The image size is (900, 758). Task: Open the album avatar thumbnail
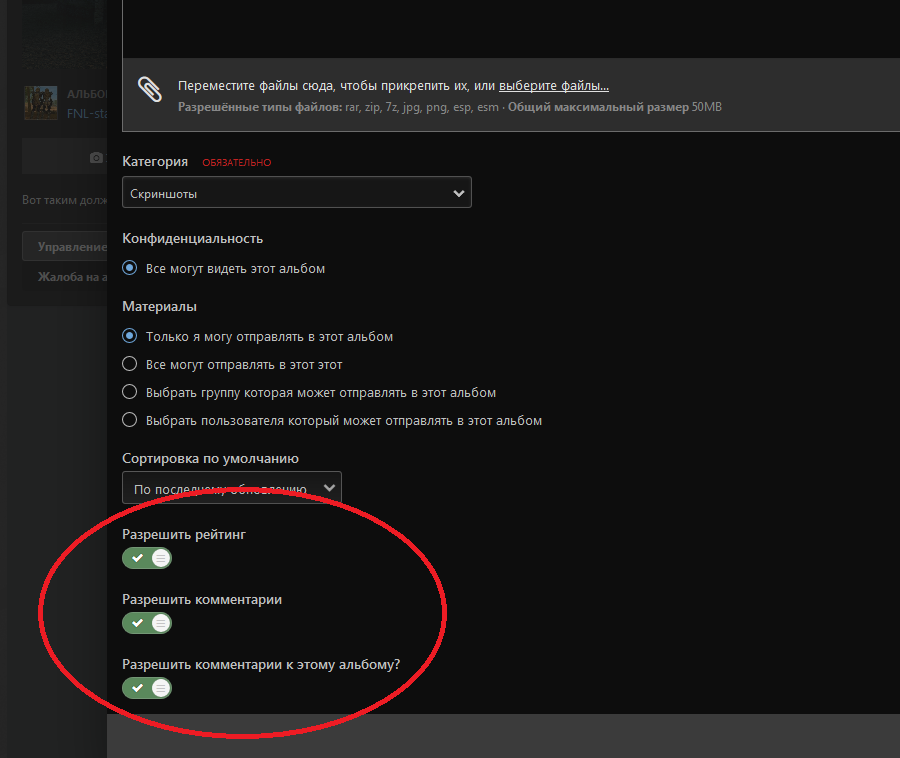point(41,102)
